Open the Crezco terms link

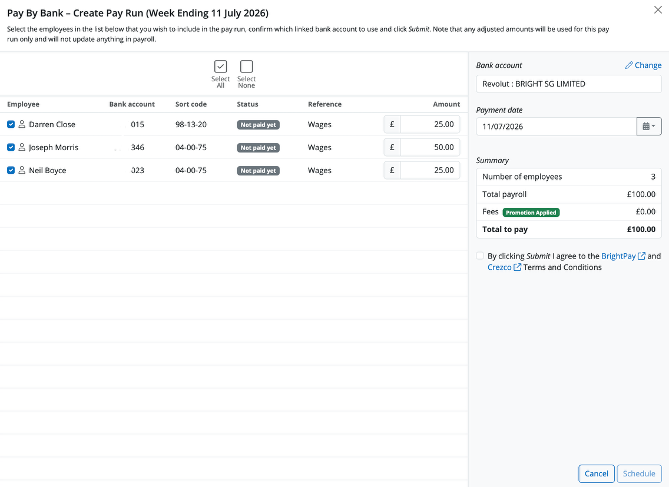(x=499, y=267)
